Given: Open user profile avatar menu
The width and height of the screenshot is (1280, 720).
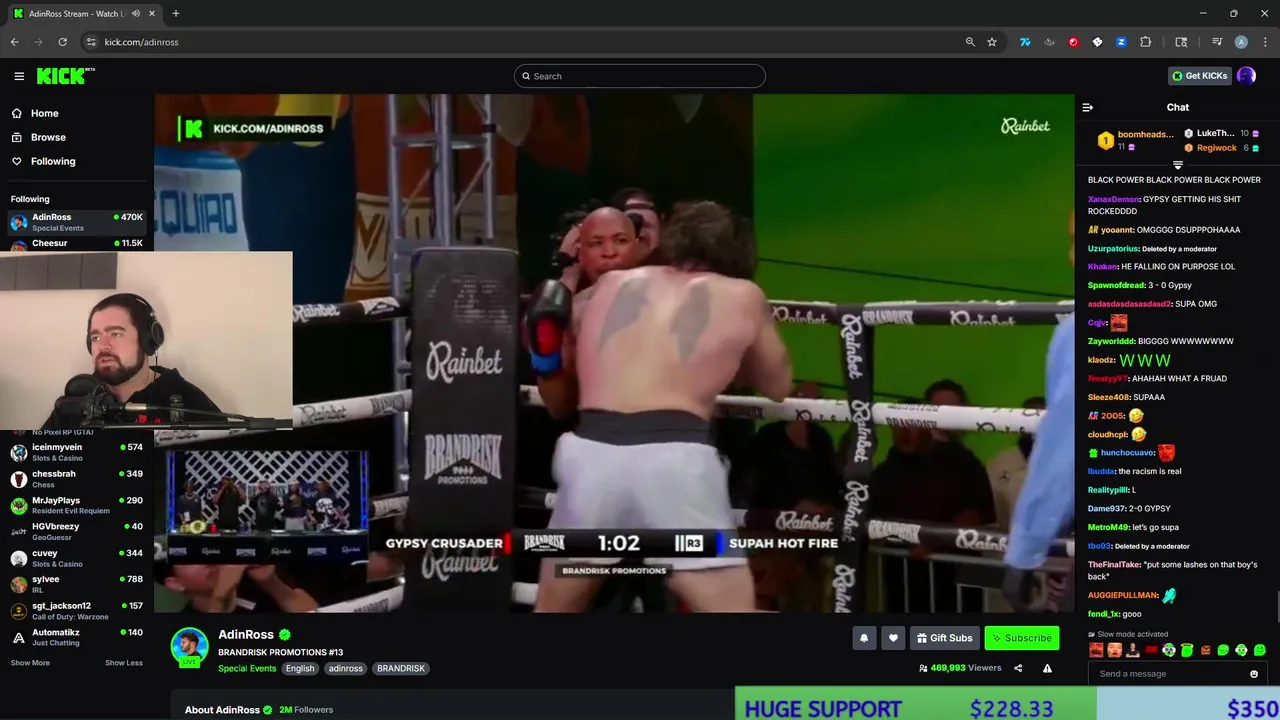Looking at the screenshot, I should pos(1246,76).
